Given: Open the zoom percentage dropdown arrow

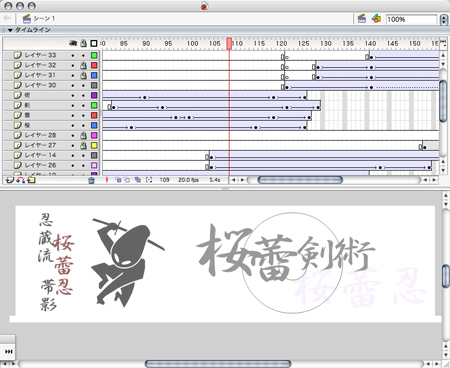Looking at the screenshot, I should (x=444, y=20).
